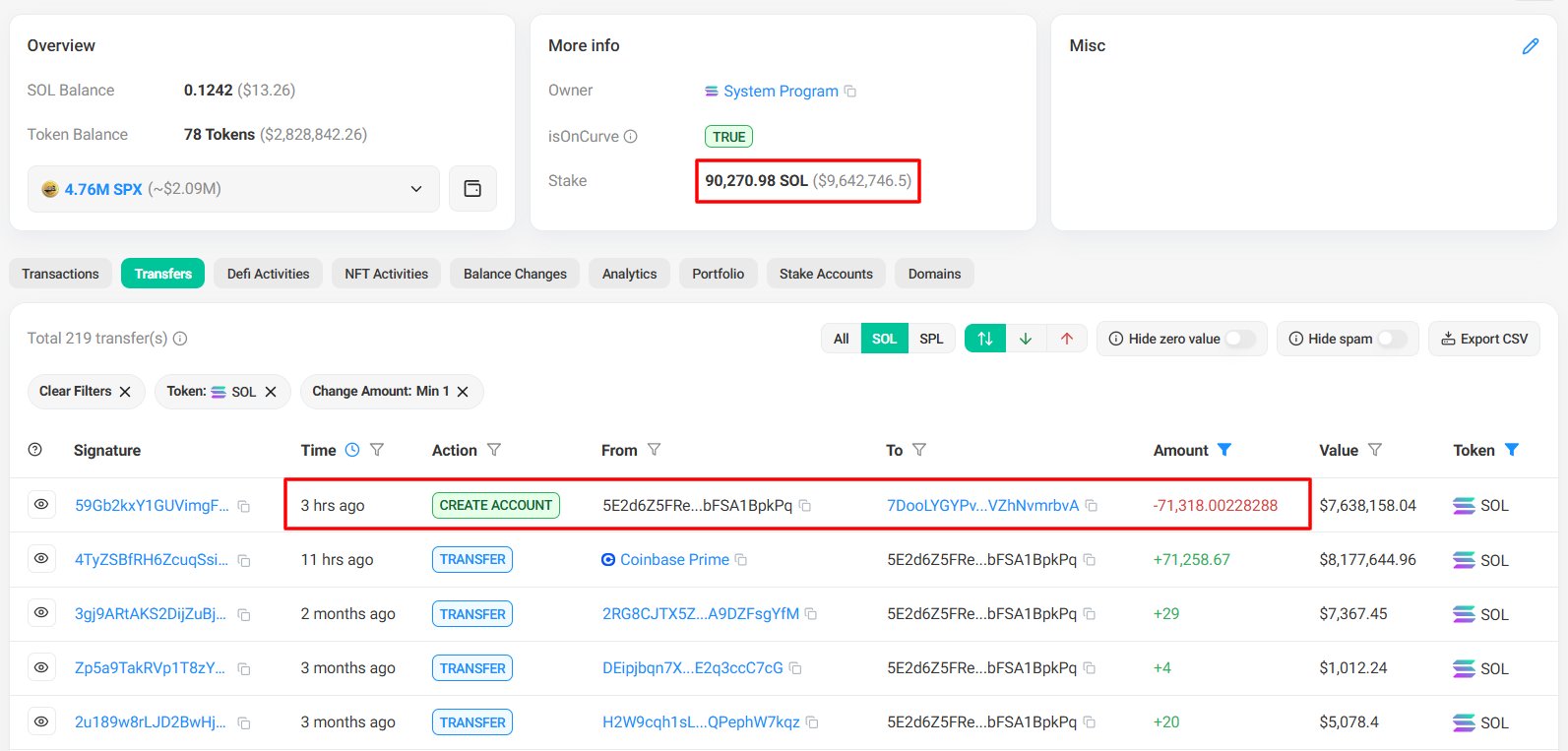Select the SOL token filter button
This screenshot has height=751, width=1568.
point(884,339)
